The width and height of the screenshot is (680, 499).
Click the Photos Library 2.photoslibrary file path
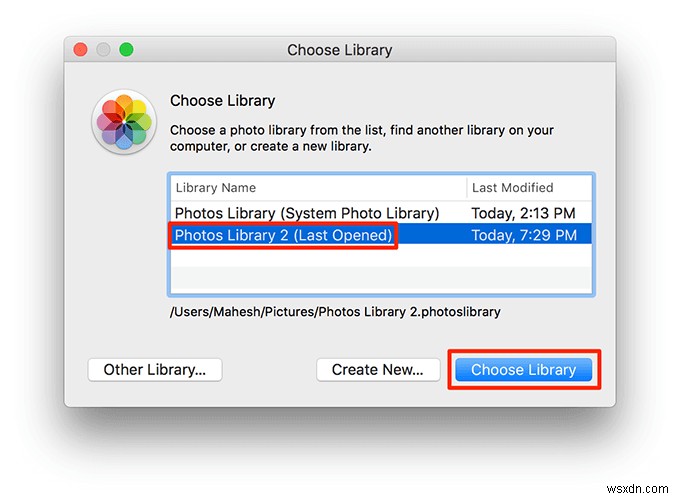point(335,311)
